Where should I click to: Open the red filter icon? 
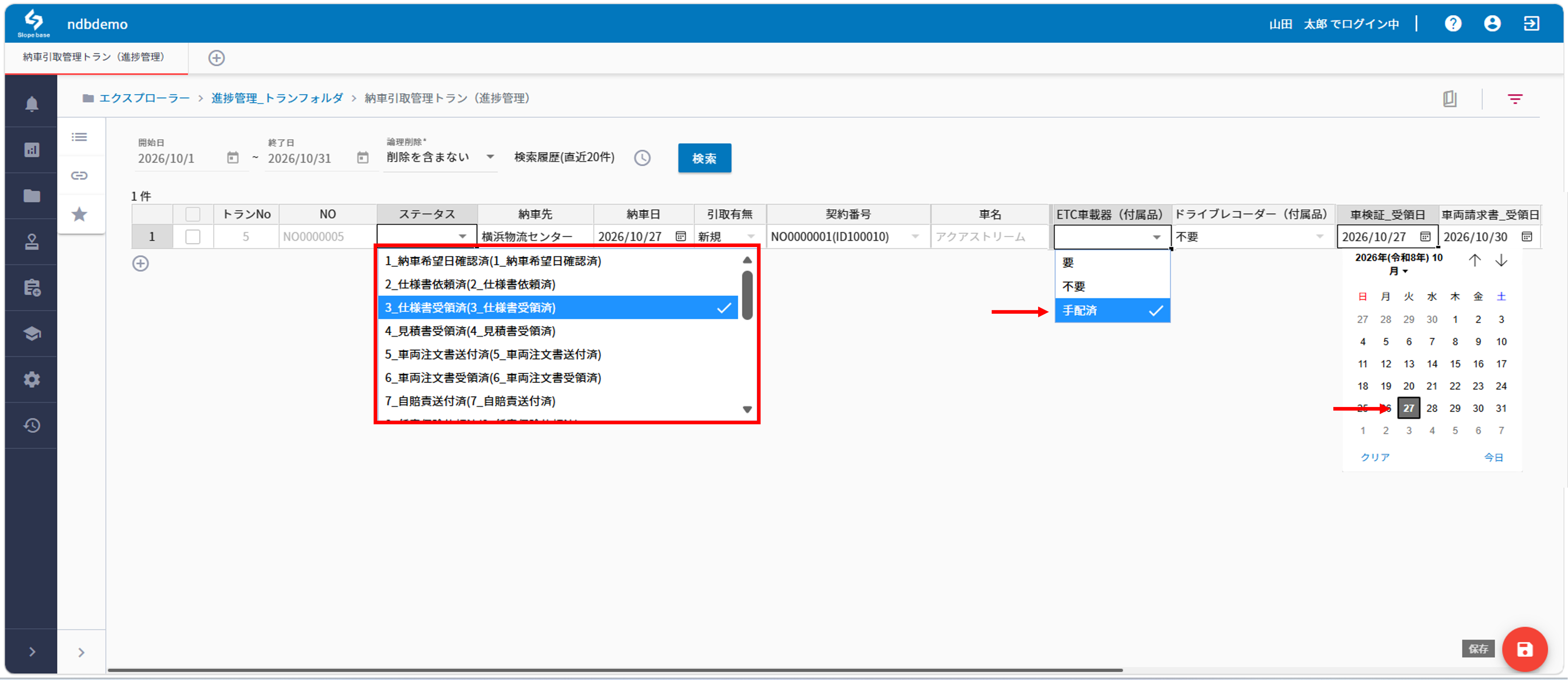1515,99
